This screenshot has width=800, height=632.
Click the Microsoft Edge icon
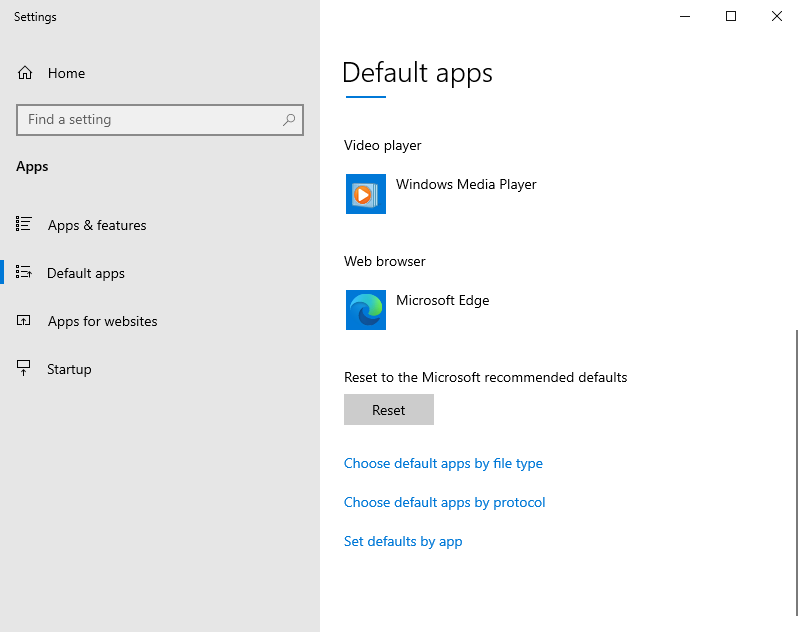point(366,310)
